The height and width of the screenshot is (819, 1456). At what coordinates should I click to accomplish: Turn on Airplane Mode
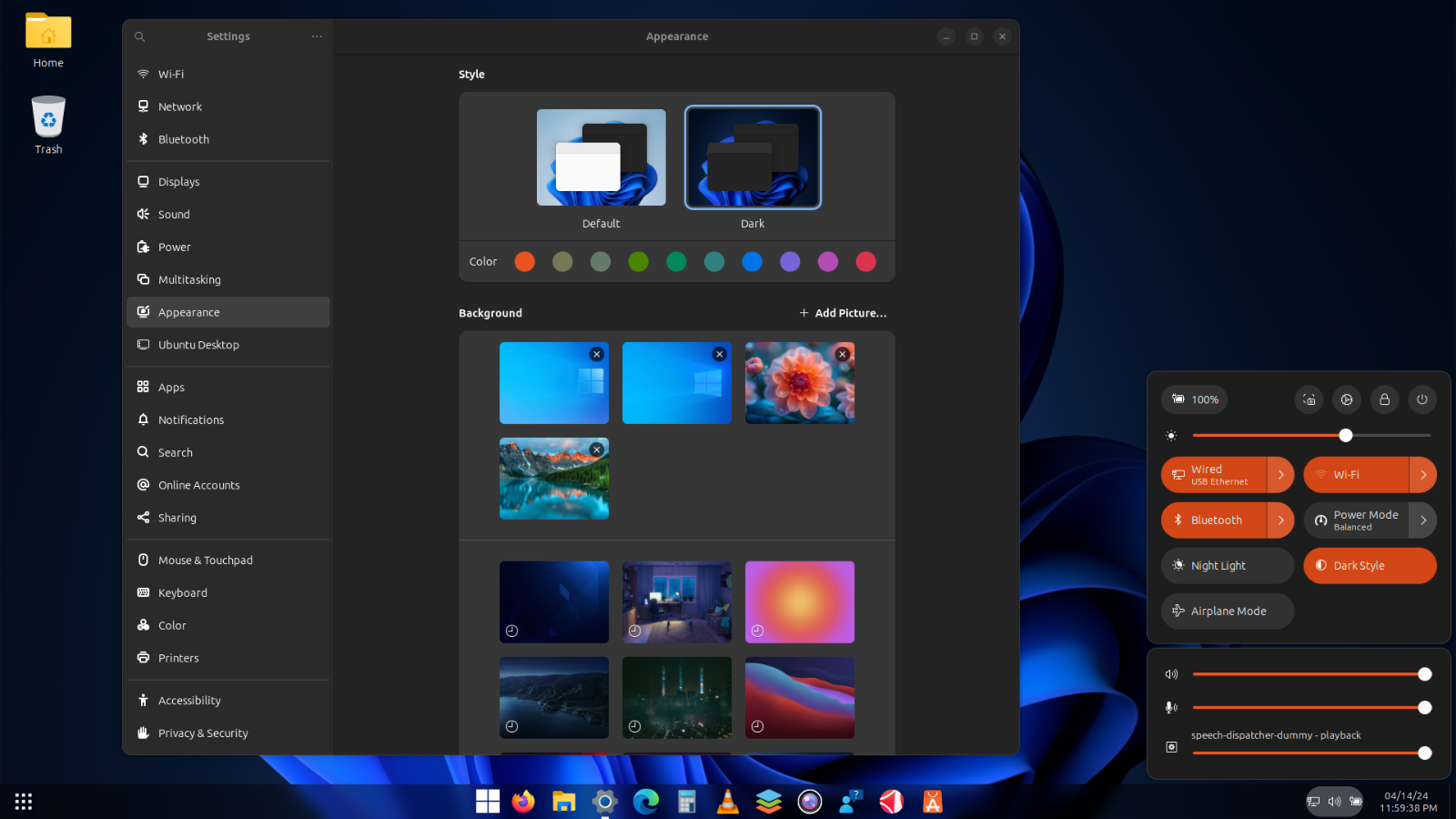(1227, 612)
